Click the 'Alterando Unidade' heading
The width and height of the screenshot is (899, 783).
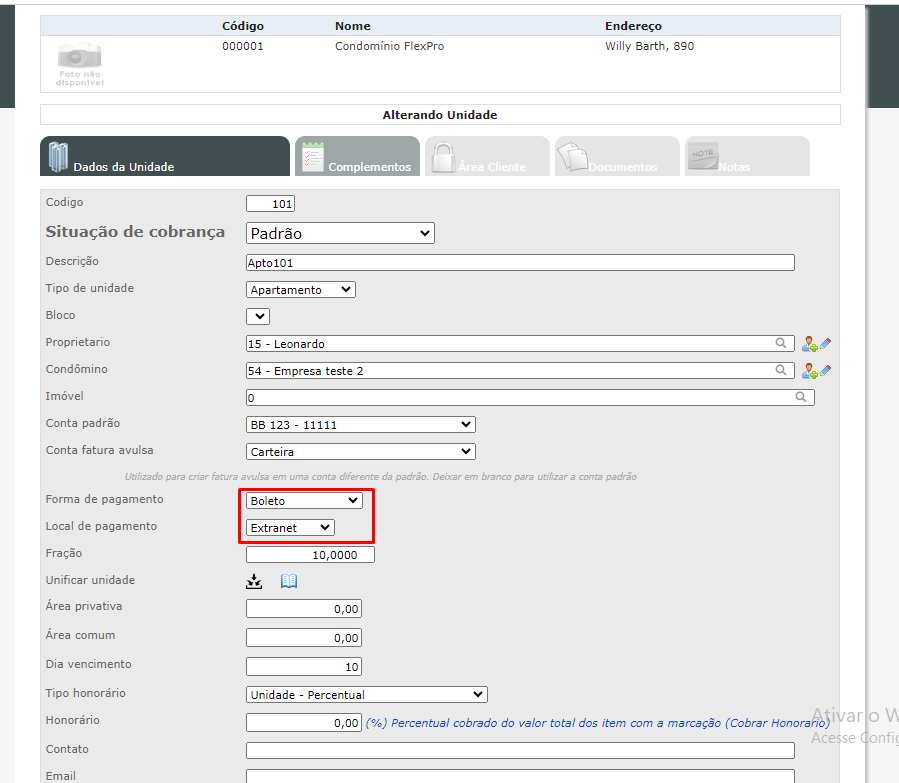440,115
